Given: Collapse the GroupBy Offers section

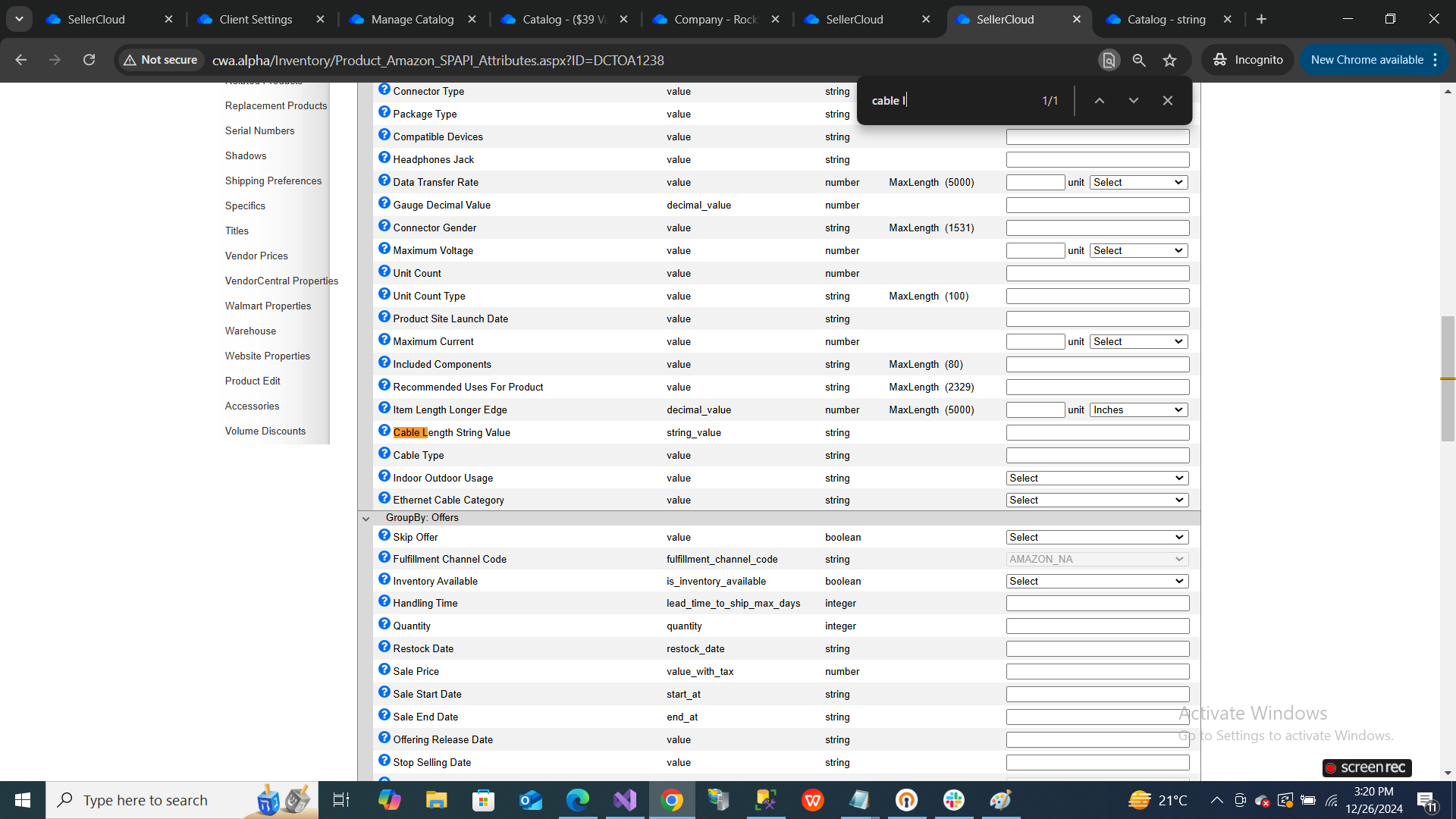Looking at the screenshot, I should click(x=366, y=519).
